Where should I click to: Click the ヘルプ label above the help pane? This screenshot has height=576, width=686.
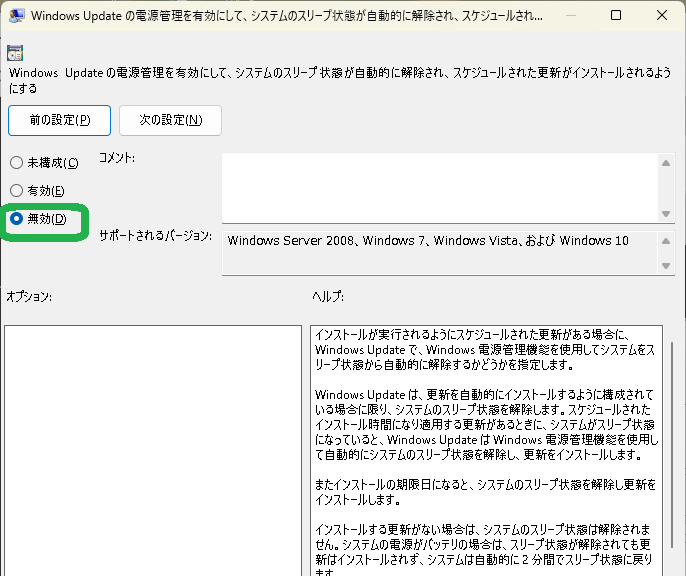click(x=327, y=297)
